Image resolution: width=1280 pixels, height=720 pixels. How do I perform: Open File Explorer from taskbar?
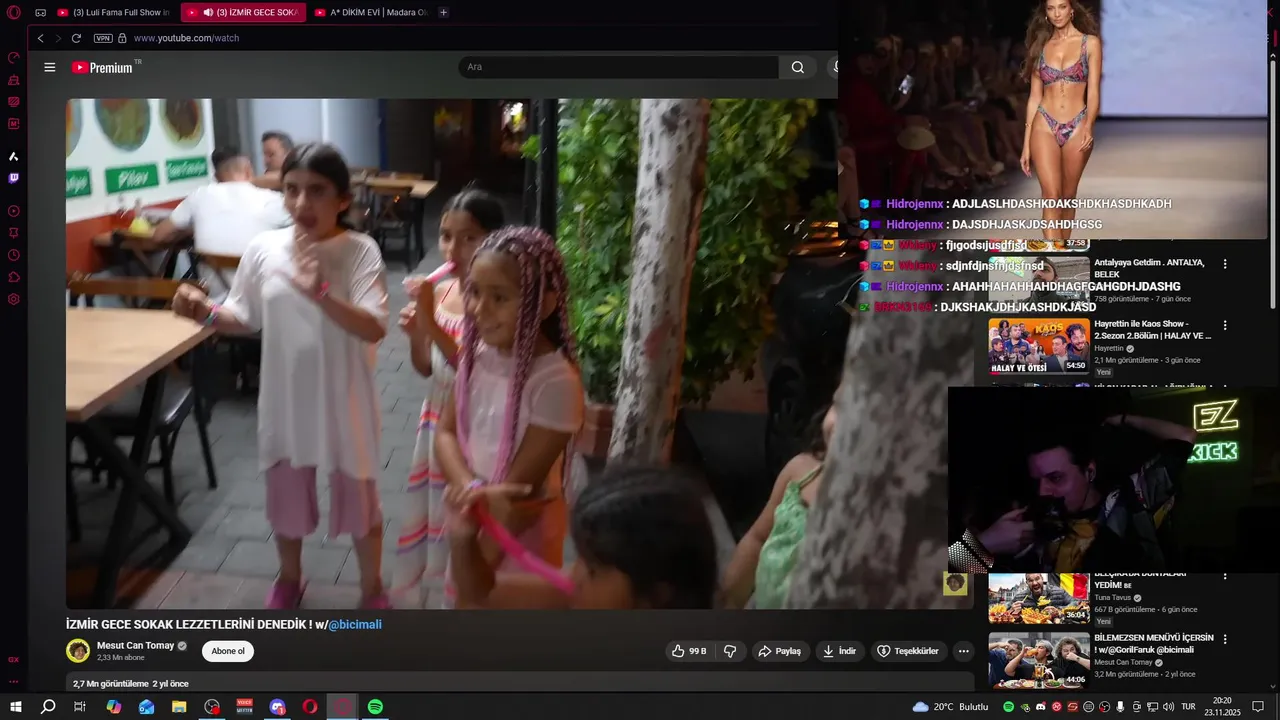coord(179,707)
